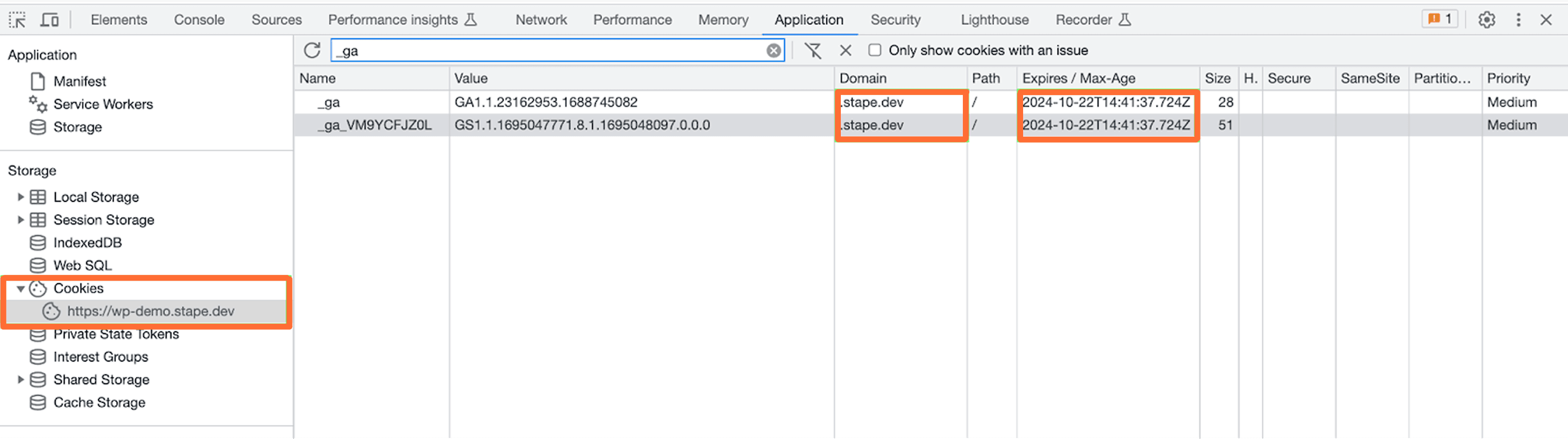Select the https://wp-demo.stape.dev cookie origin

(150, 311)
